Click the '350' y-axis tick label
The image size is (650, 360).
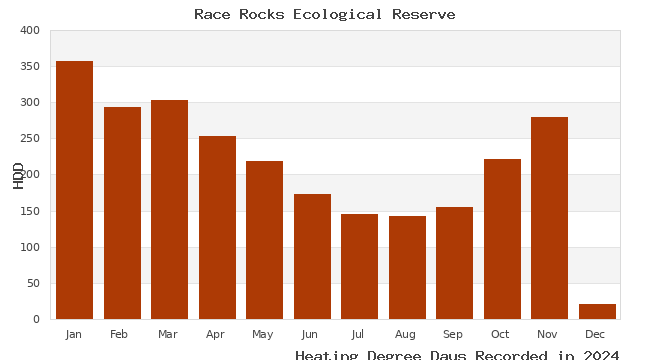click(30, 66)
